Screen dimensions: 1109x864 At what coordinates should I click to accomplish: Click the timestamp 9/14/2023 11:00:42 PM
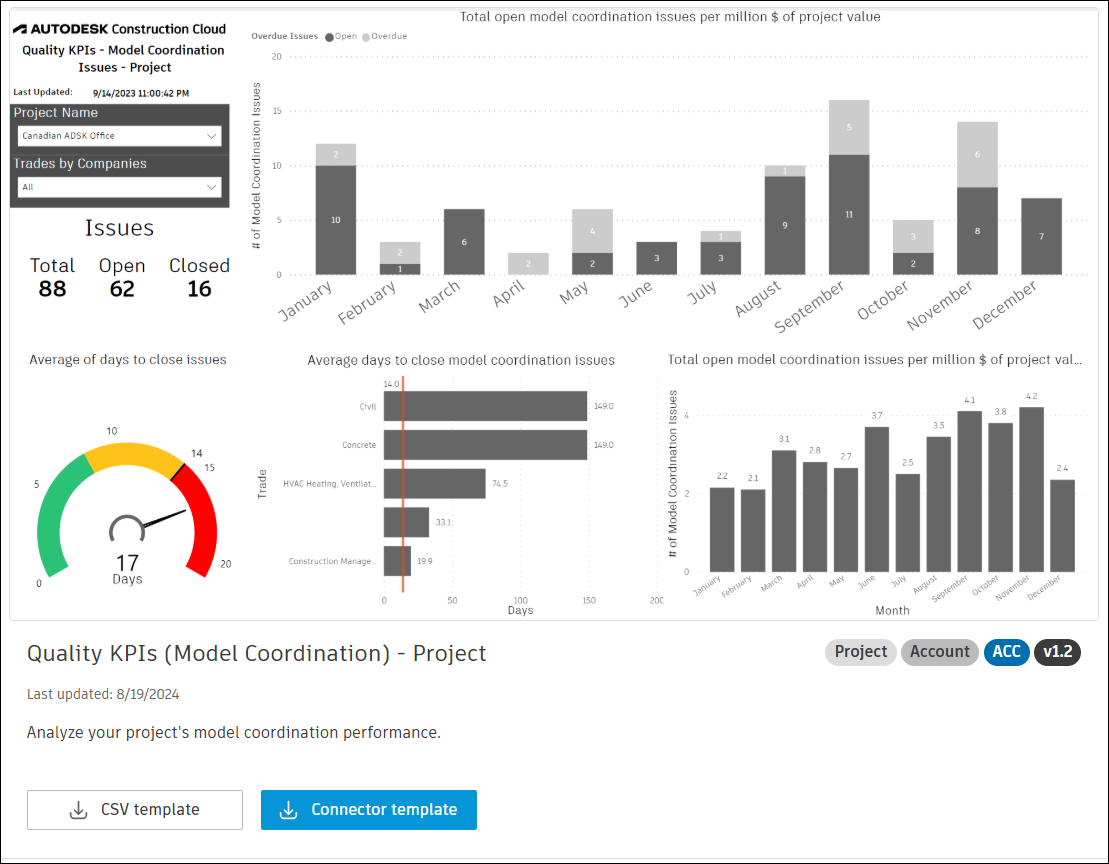141,93
